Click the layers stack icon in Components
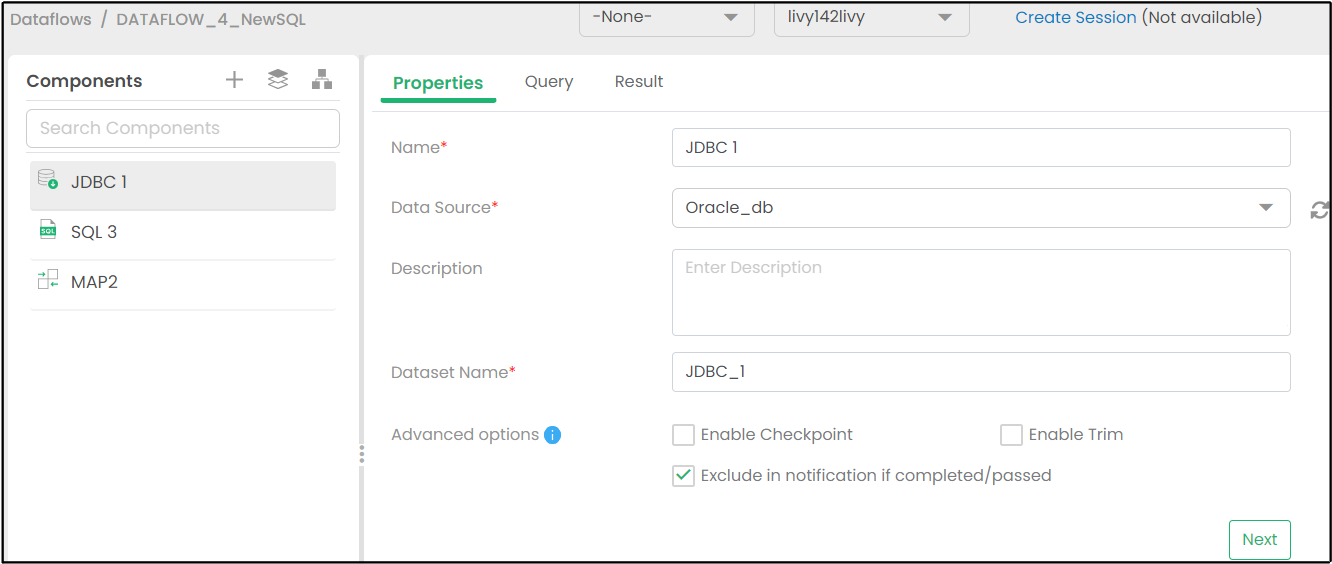Screen dimensions: 1332x564 point(278,80)
